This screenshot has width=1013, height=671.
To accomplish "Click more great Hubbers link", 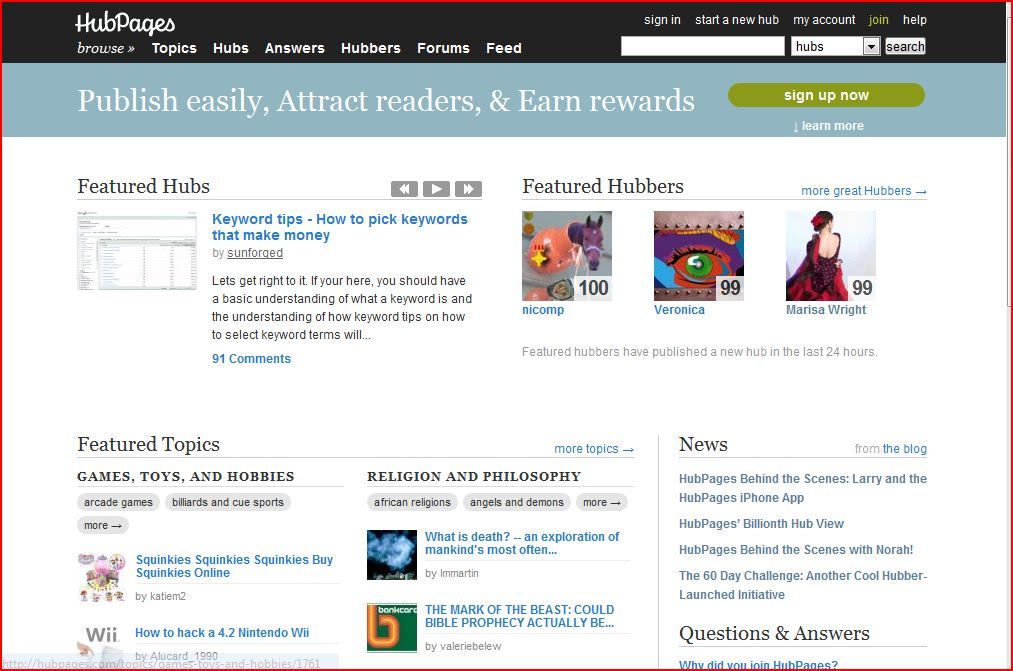I will point(864,191).
